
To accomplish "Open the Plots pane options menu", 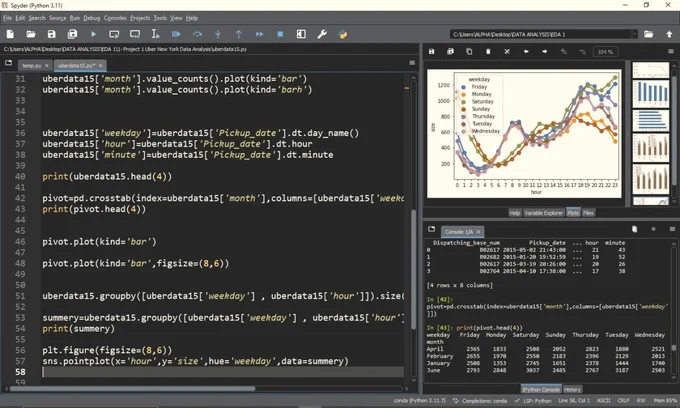I will pos(671,52).
